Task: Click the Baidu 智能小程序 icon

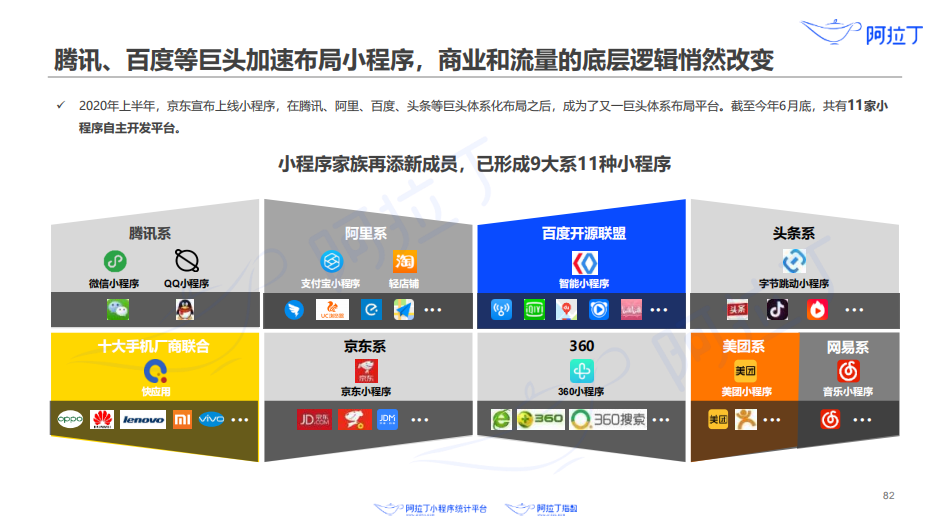Action: coord(584,263)
